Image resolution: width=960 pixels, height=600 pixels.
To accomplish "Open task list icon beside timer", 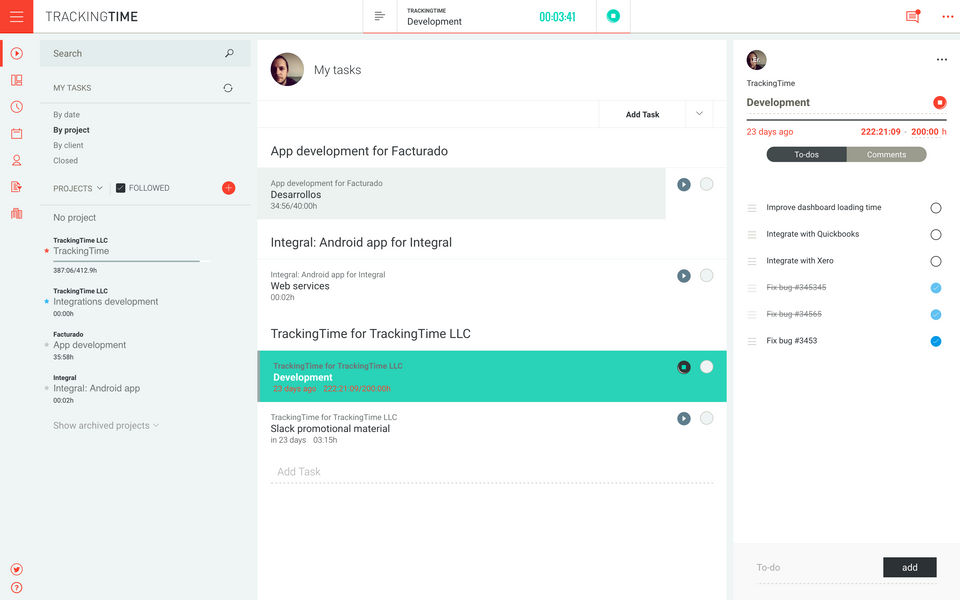I will (380, 16).
